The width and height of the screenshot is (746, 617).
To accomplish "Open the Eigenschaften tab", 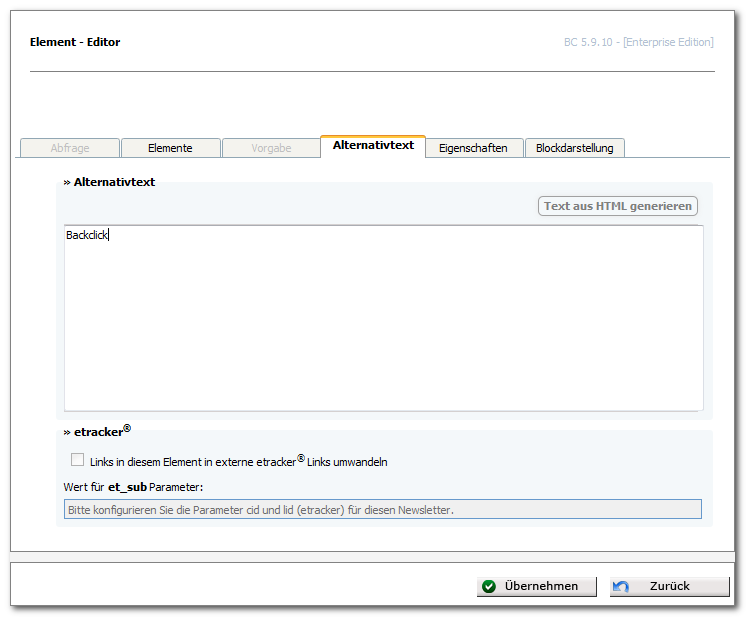I will [473, 148].
